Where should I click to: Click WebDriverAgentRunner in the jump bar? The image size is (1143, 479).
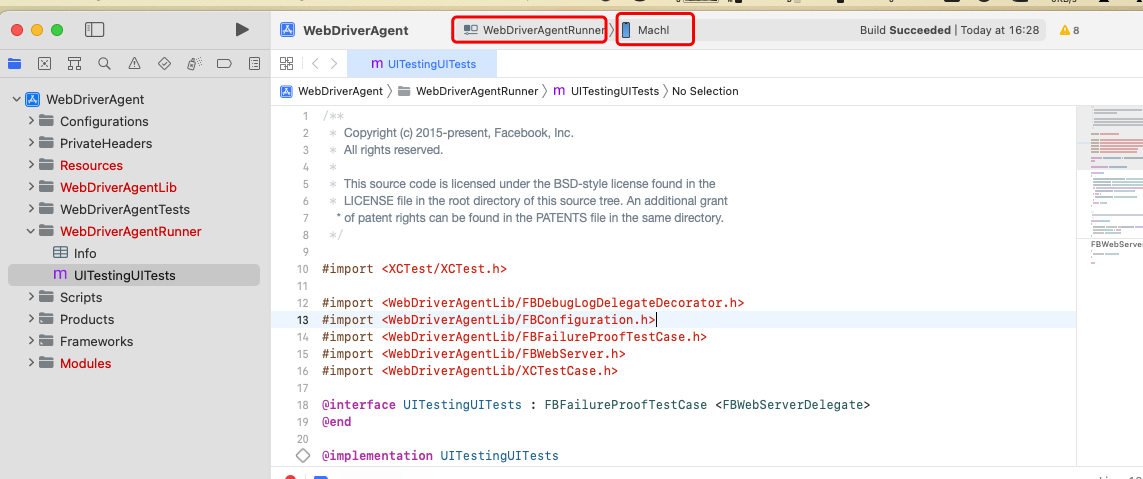(467, 91)
